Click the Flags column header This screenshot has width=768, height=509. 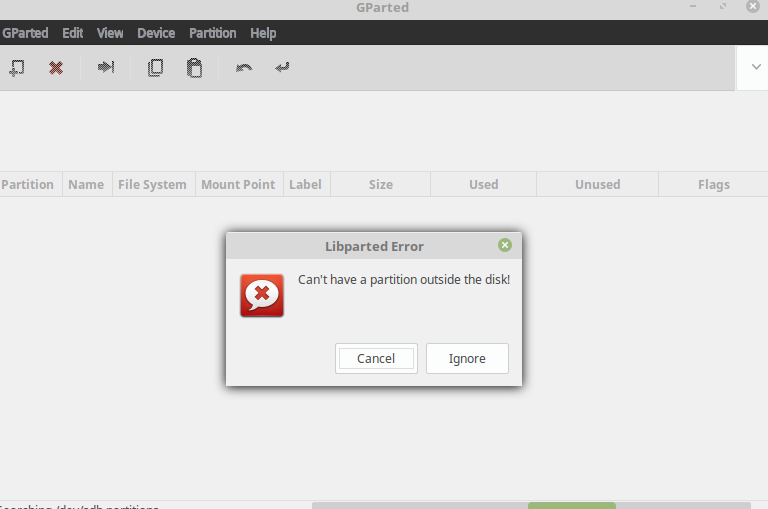[713, 184]
